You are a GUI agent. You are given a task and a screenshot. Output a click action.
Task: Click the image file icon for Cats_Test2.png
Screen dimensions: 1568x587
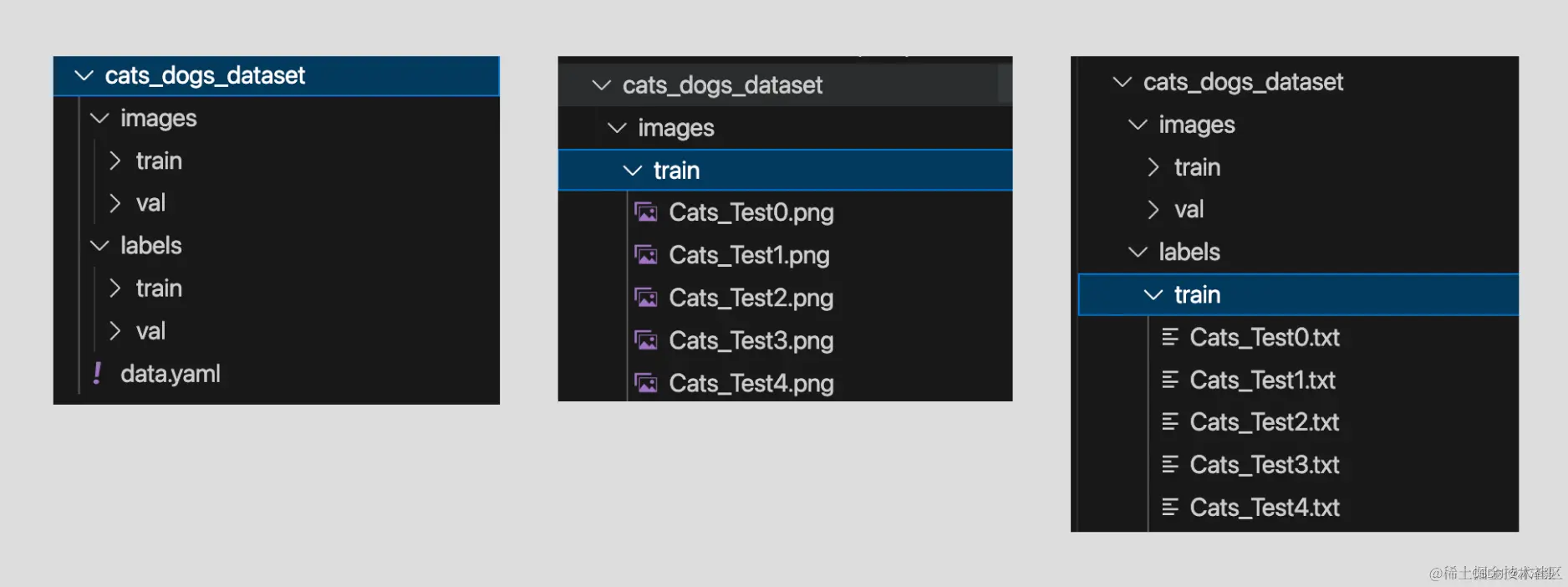point(646,298)
